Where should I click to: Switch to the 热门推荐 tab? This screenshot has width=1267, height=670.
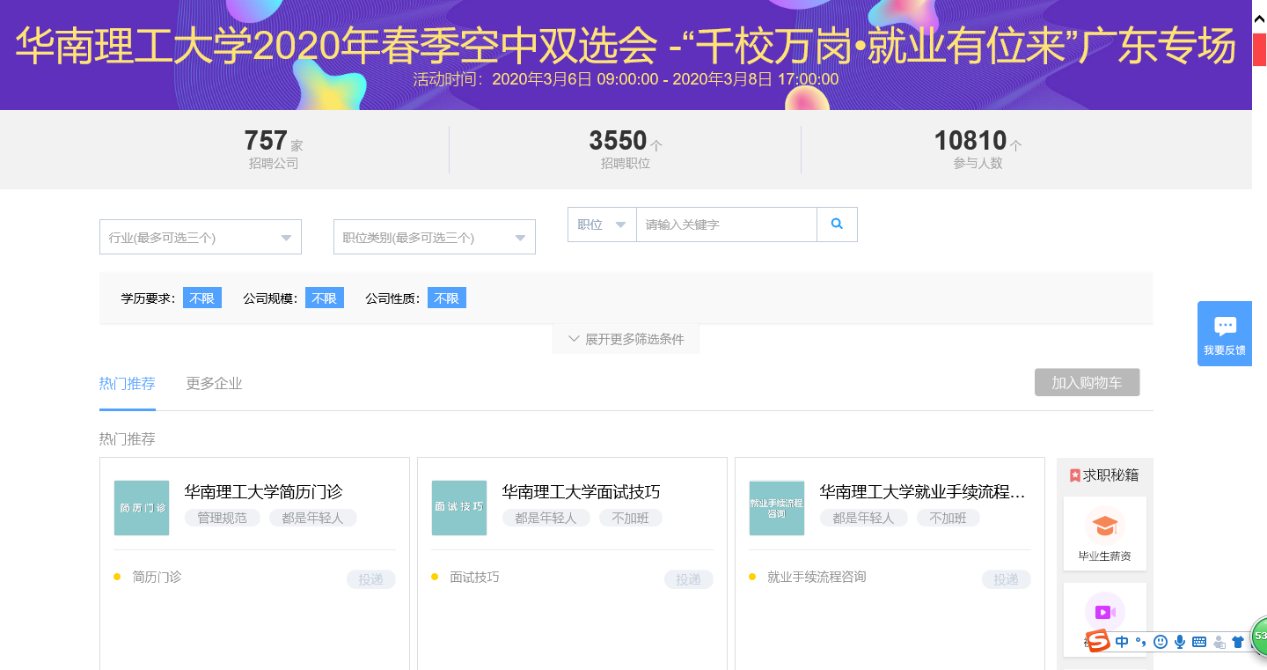127,384
